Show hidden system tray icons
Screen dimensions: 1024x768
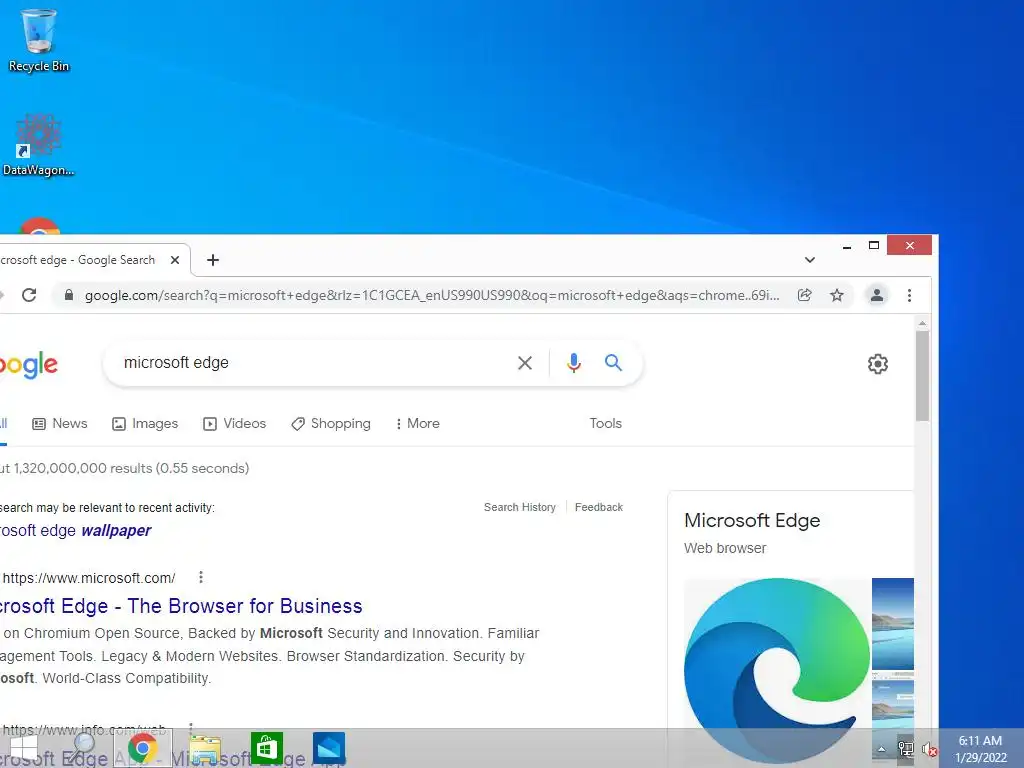point(882,749)
